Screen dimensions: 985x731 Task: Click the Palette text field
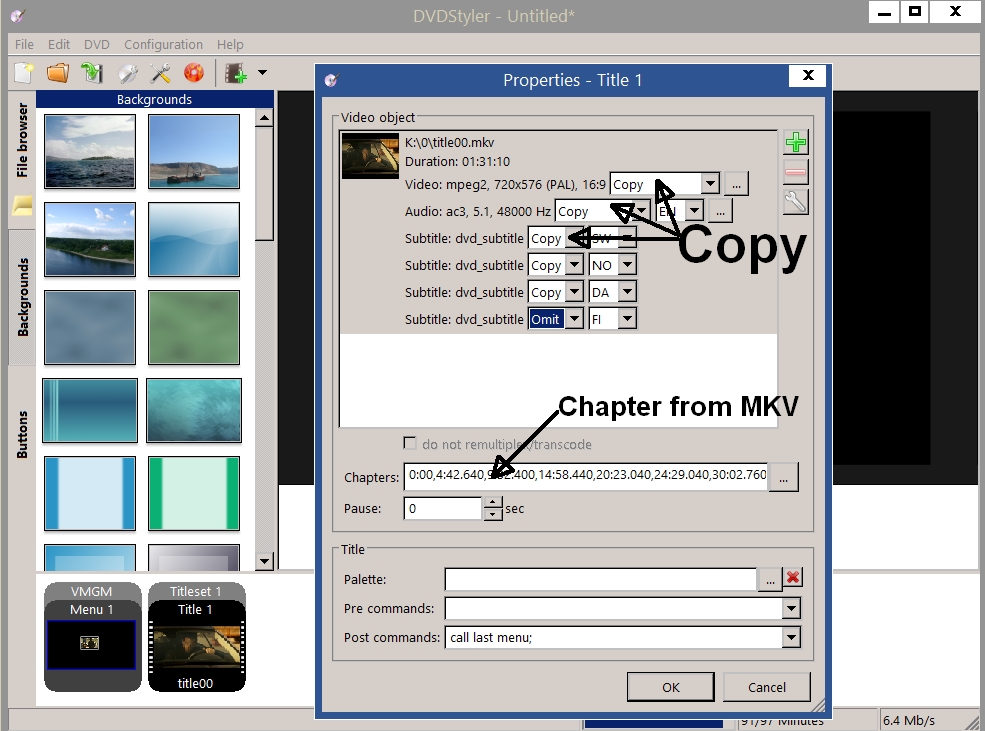[601, 579]
